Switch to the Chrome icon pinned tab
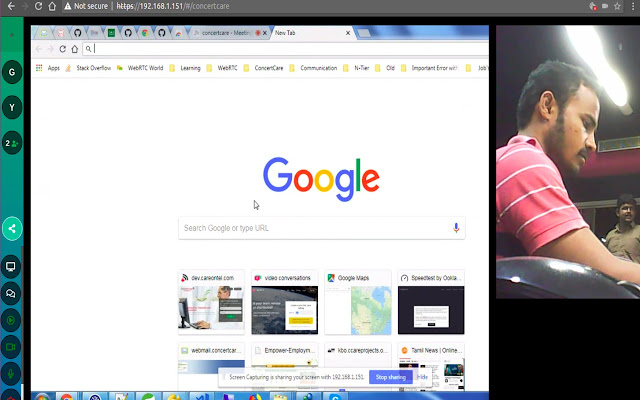 tap(144, 33)
